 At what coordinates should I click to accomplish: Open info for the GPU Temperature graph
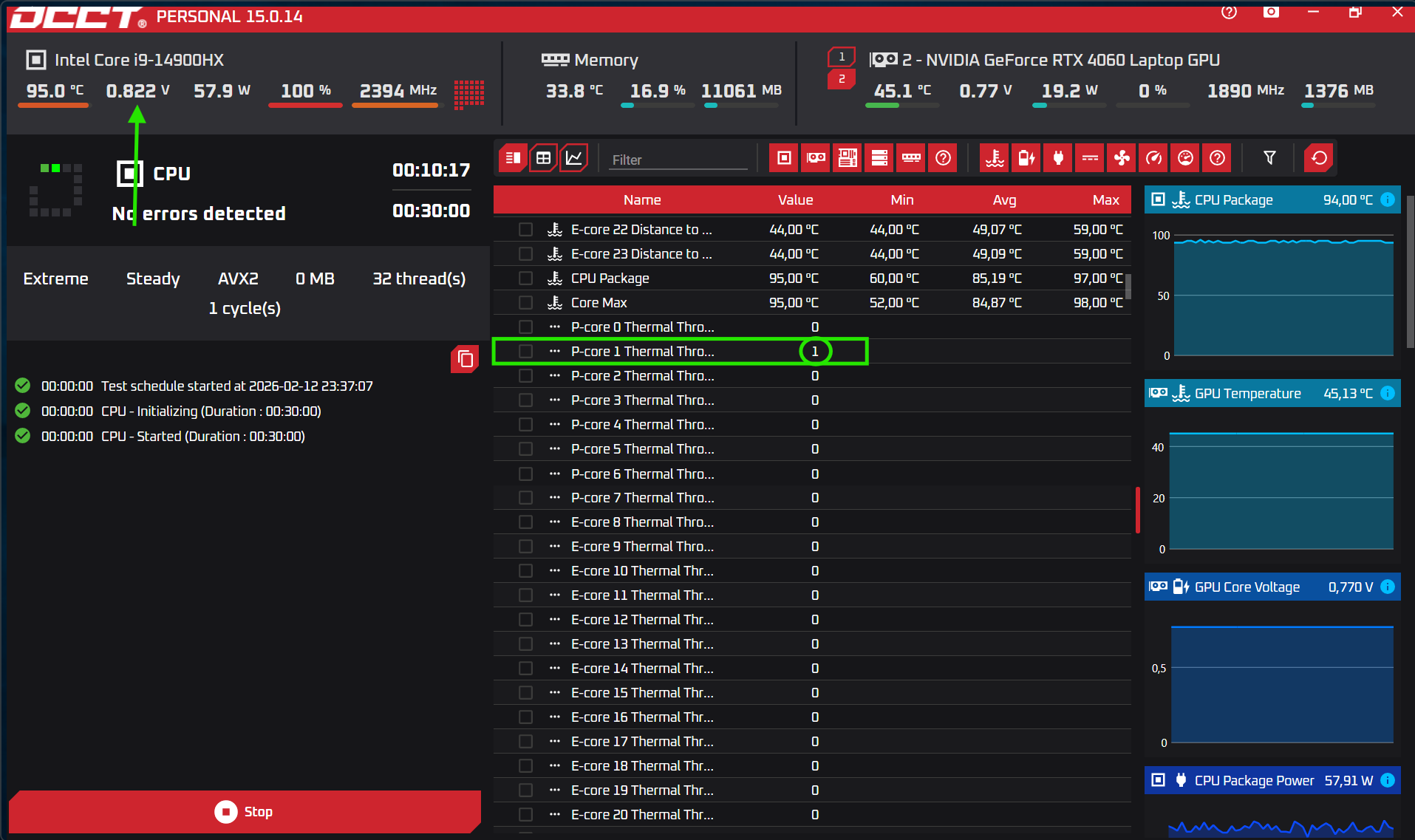1388,393
